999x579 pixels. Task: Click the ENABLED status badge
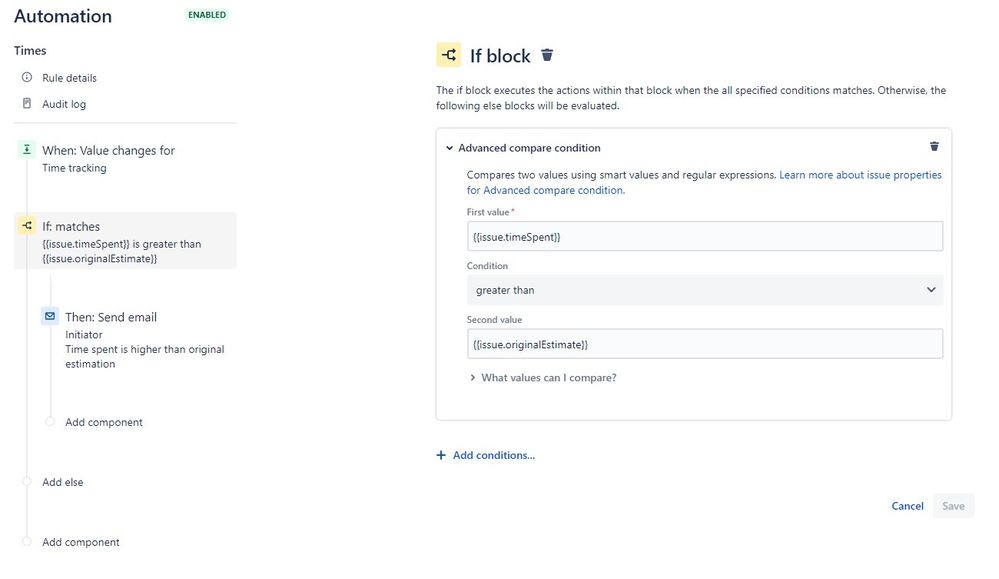(x=207, y=15)
